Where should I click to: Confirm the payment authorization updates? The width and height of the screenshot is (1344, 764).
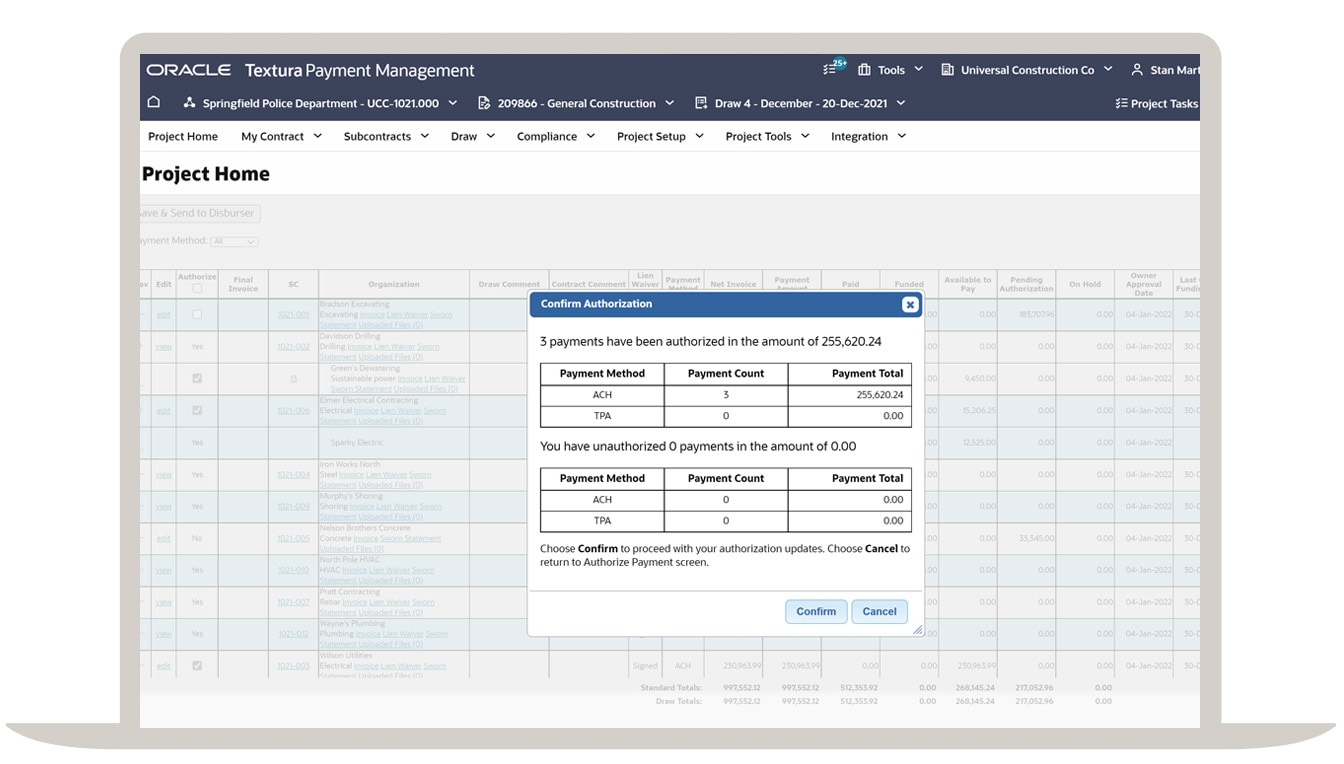tap(815, 611)
